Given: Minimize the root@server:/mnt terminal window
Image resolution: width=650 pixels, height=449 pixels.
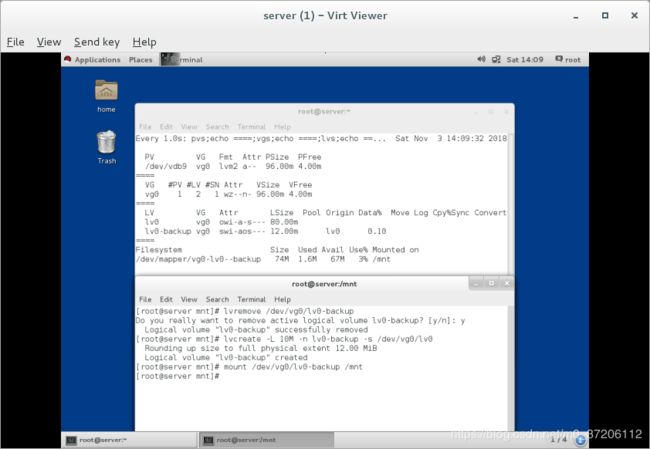Looking at the screenshot, I should click(x=477, y=284).
